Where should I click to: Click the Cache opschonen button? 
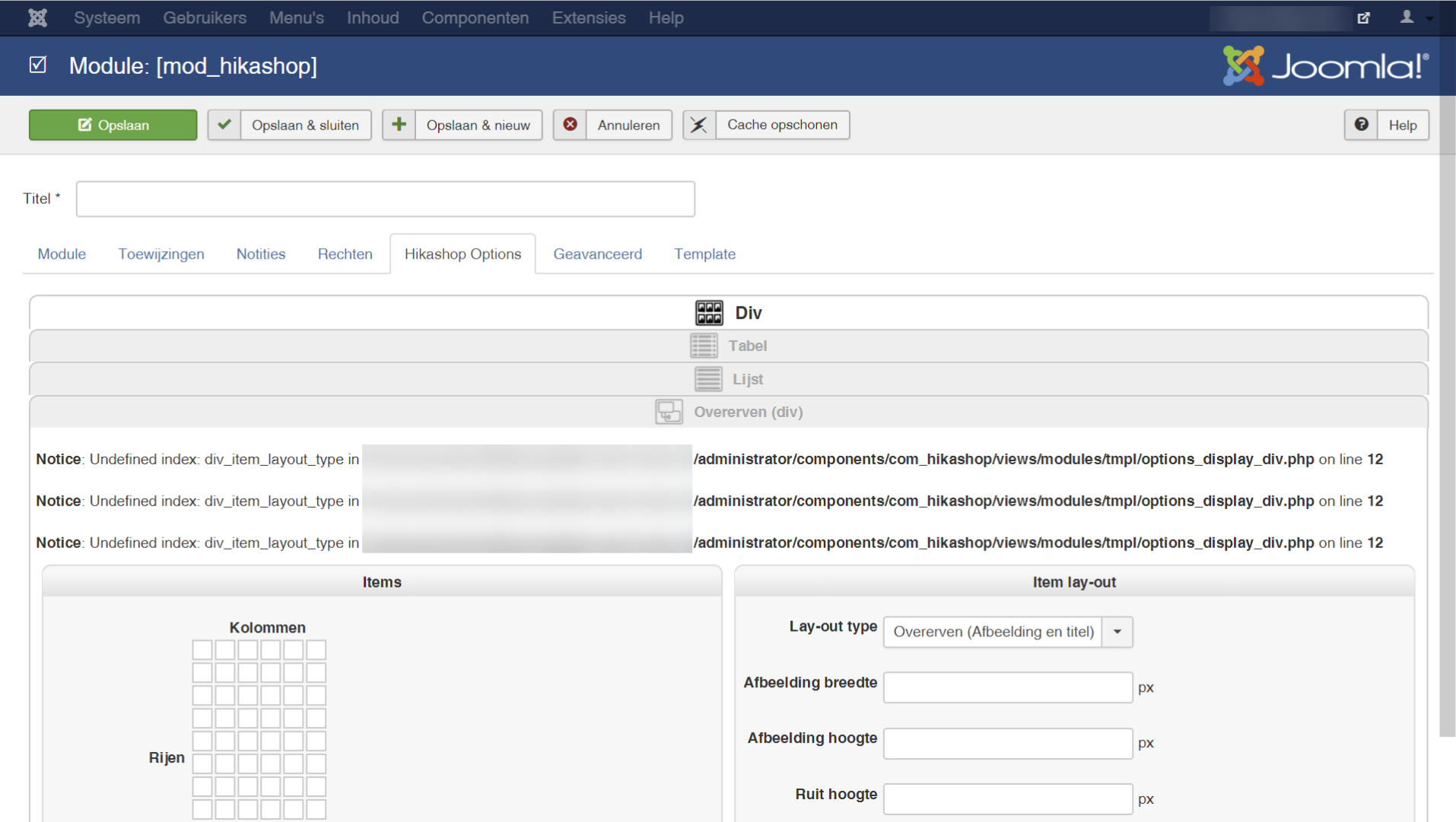(766, 125)
